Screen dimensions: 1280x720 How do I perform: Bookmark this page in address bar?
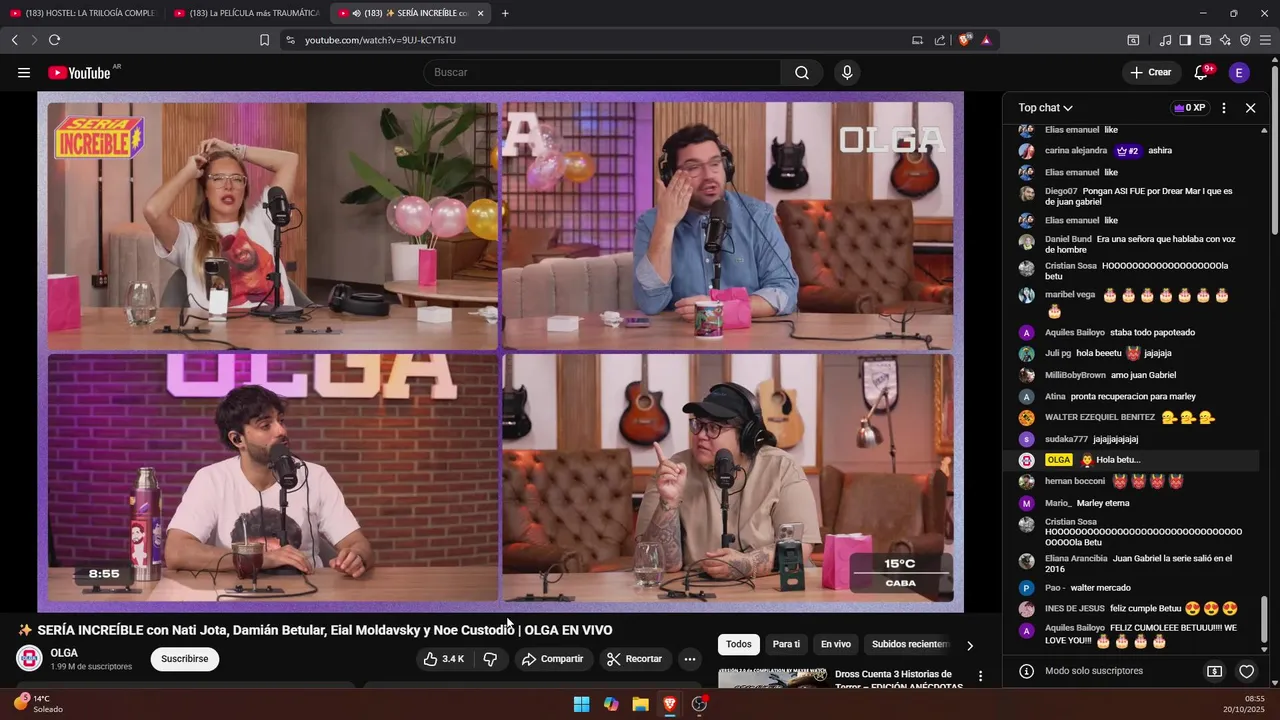264,40
